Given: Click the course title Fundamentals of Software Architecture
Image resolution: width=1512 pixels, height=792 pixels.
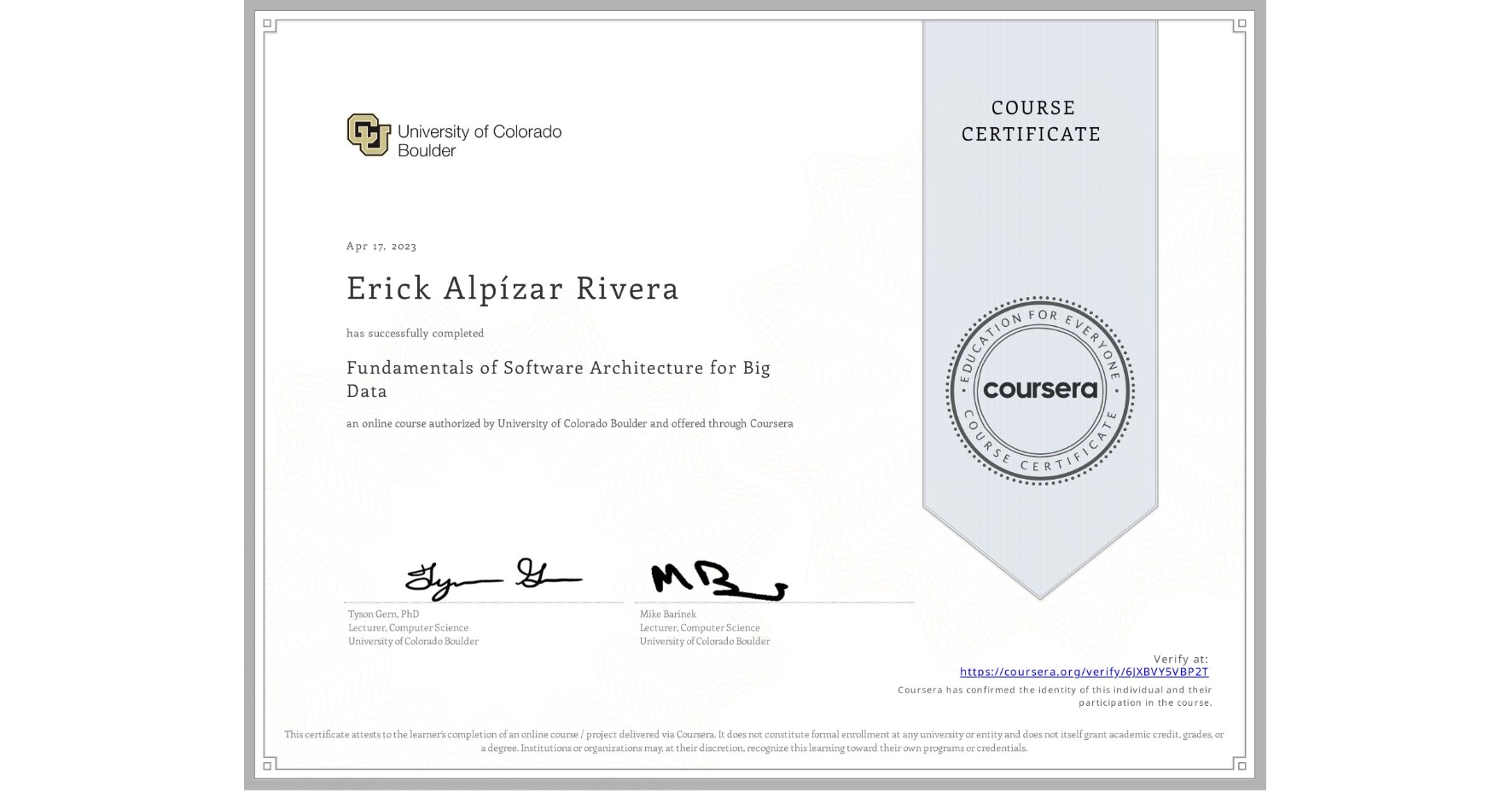Looking at the screenshot, I should pos(558,379).
